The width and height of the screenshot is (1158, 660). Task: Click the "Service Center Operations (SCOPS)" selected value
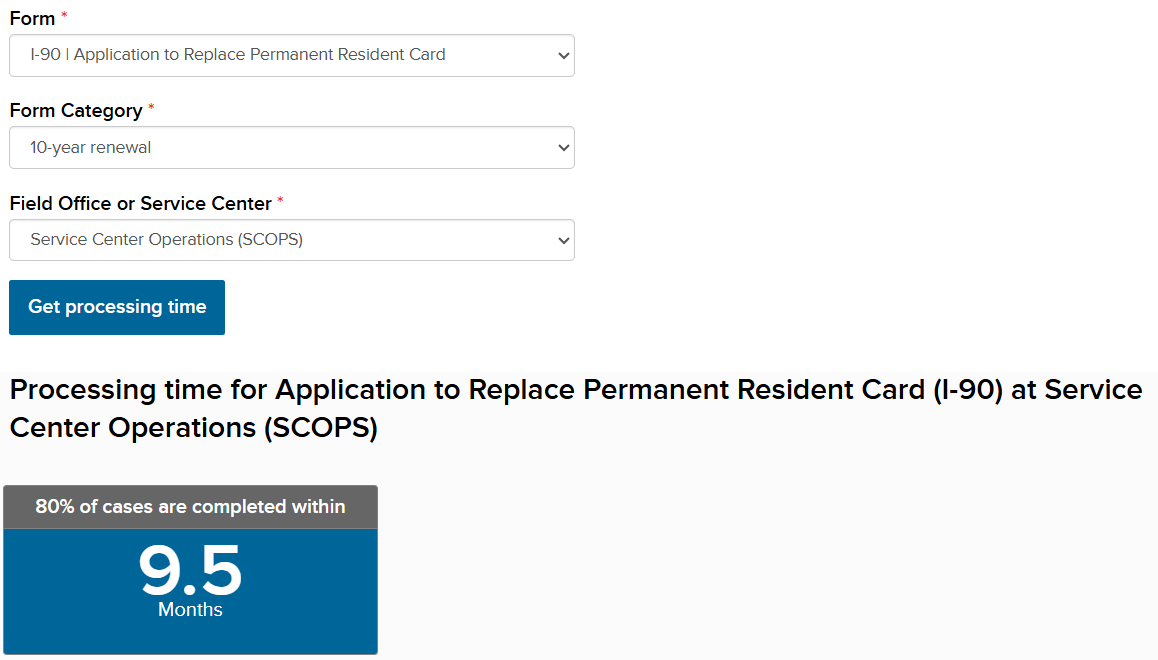[x=166, y=240]
